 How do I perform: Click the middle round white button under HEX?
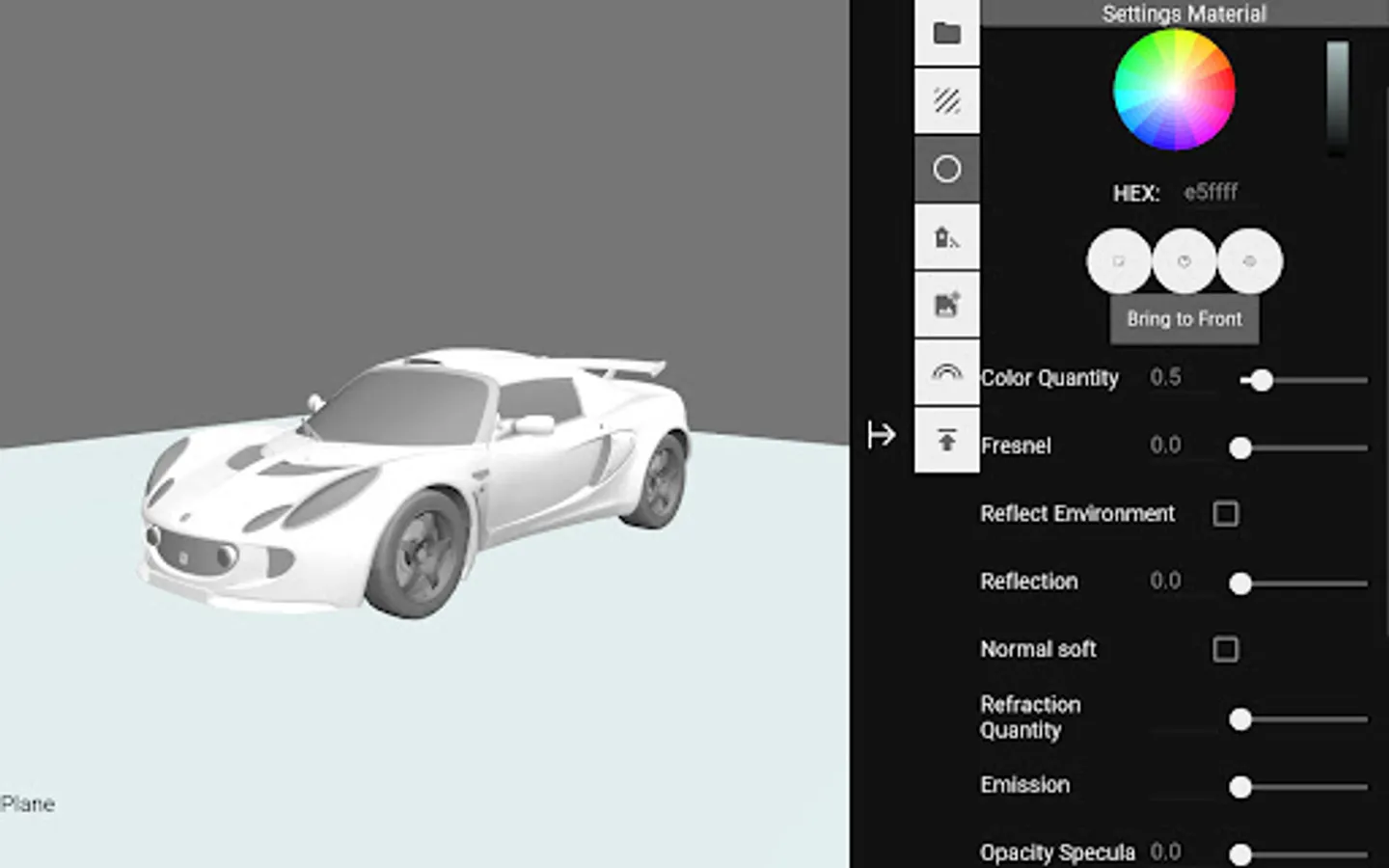point(1185,261)
